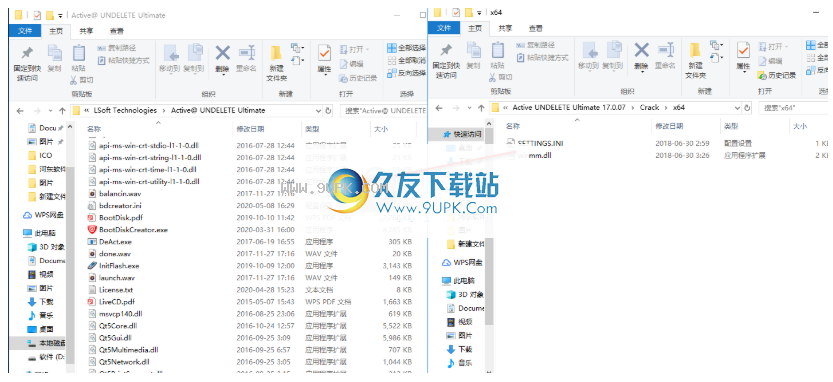Switch to Share (共享) tab in left window
833x382 pixels.
click(x=87, y=31)
